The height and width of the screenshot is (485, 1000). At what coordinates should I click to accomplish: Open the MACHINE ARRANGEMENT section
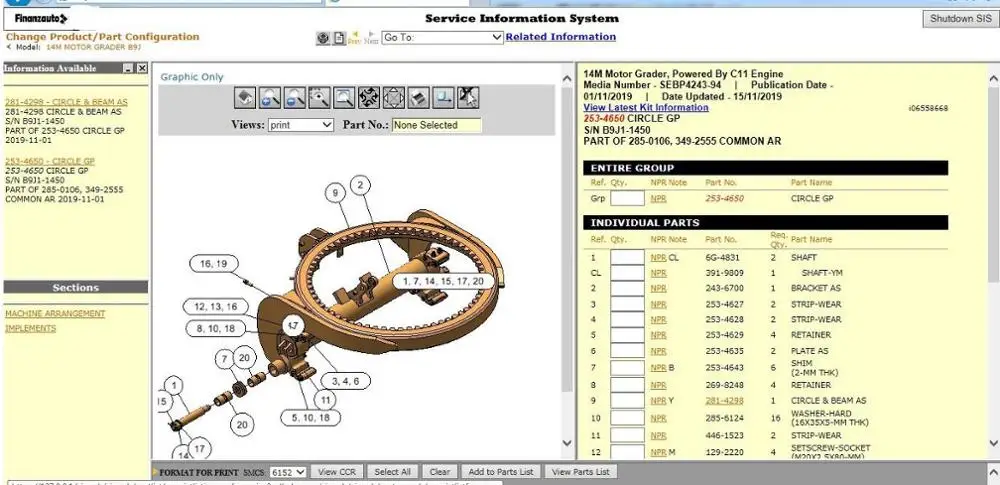[x=55, y=313]
